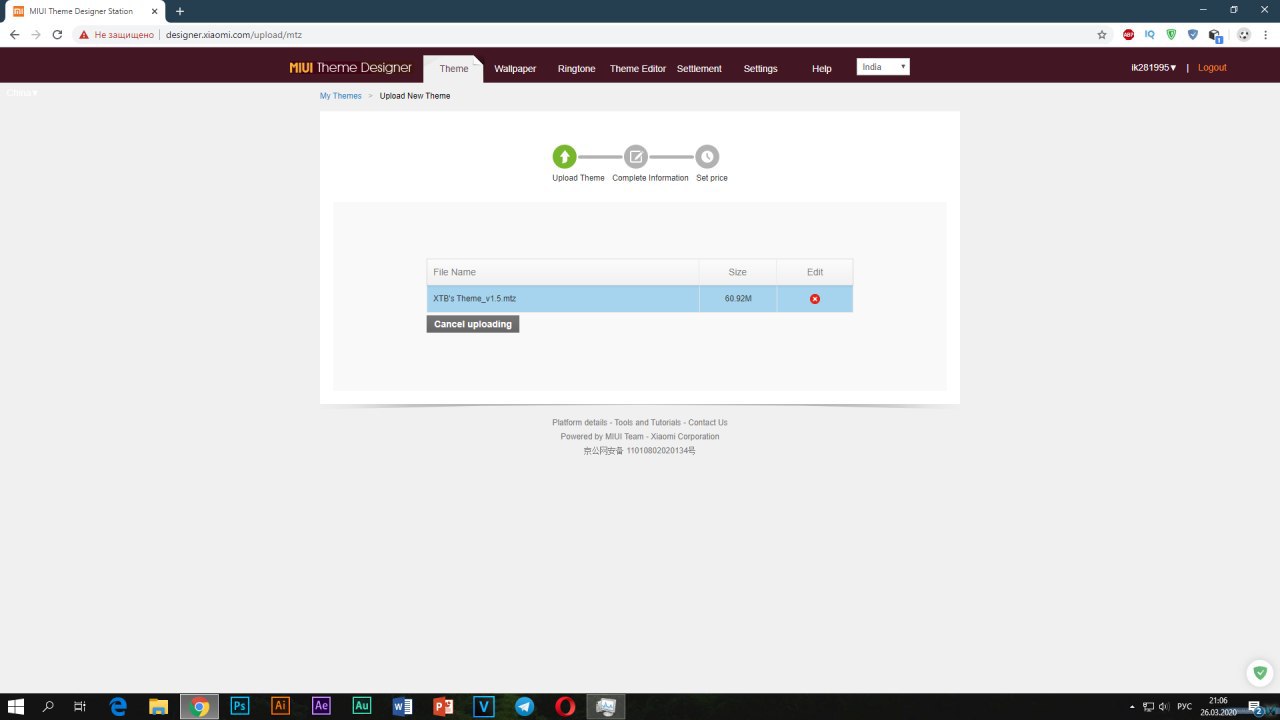The width and height of the screenshot is (1280, 720).
Task: Click the Cancel uploading button
Action: (x=473, y=324)
